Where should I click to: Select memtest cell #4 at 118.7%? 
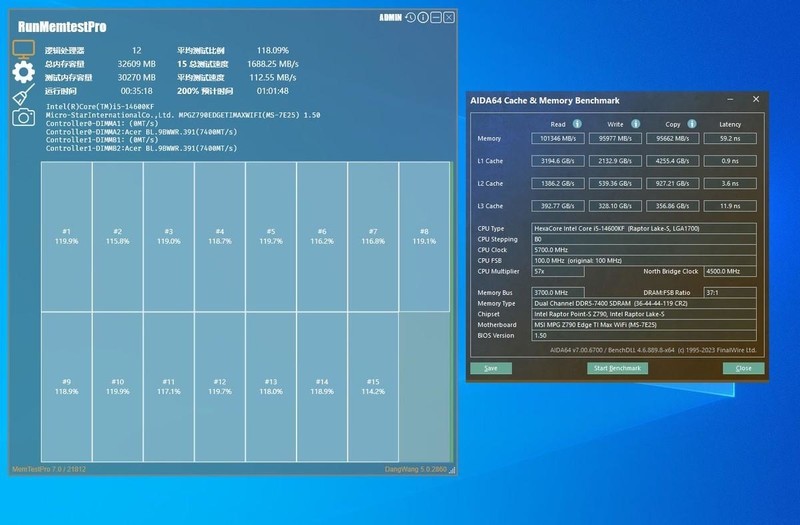click(220, 236)
